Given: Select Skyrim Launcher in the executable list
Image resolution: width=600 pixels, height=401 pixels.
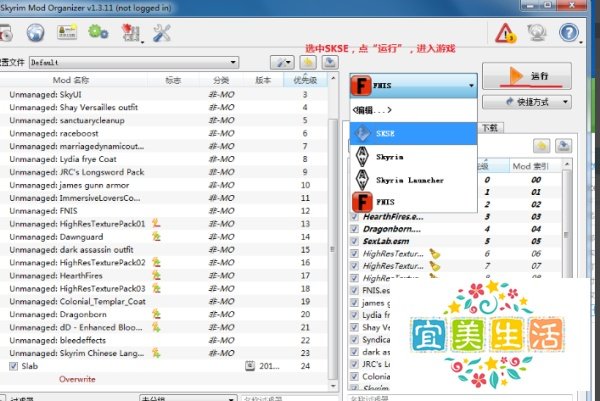Looking at the screenshot, I should coord(413,180).
